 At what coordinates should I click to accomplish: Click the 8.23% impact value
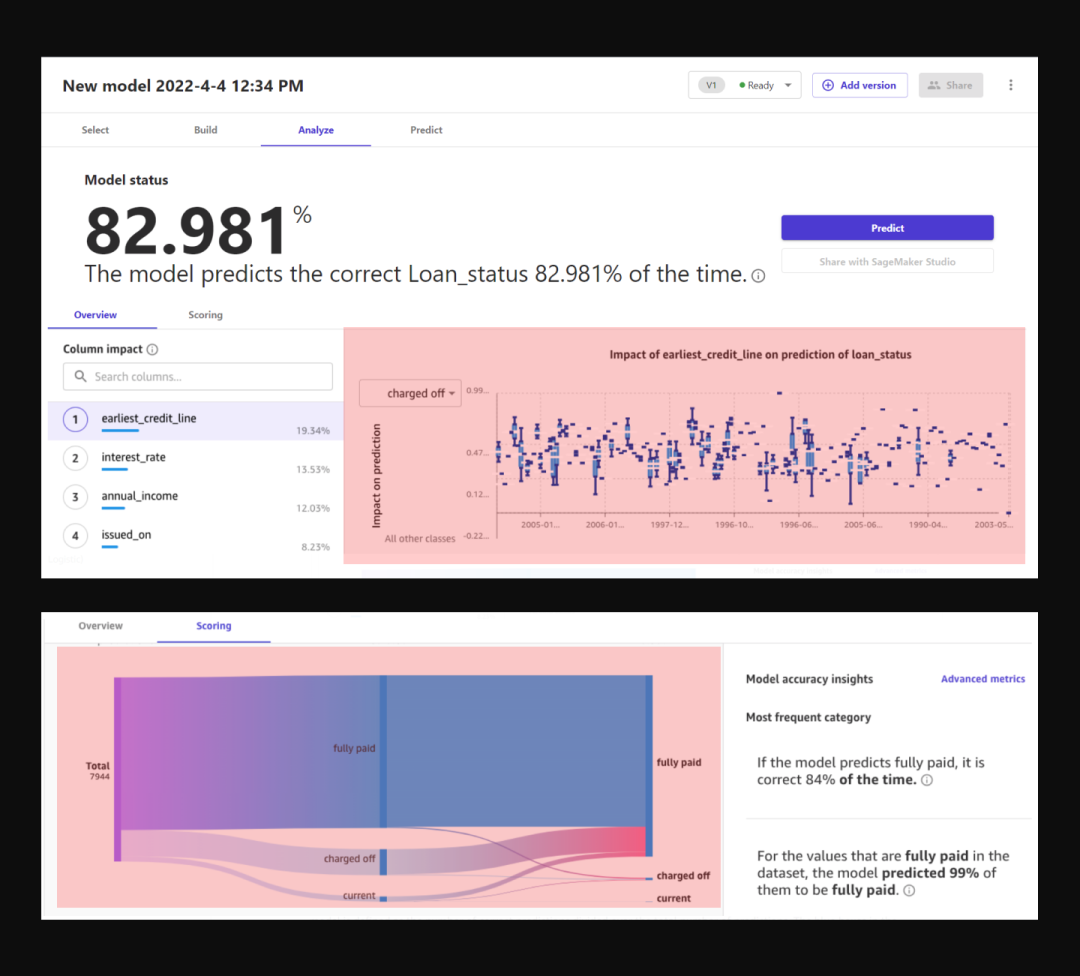click(315, 547)
